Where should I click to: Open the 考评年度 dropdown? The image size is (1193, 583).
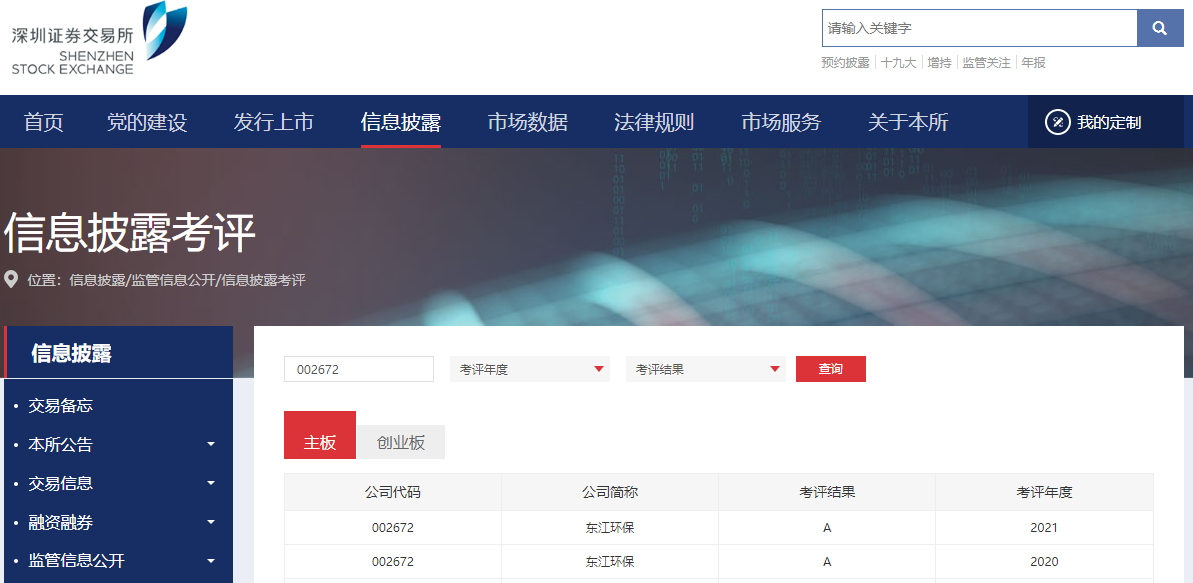pos(530,369)
